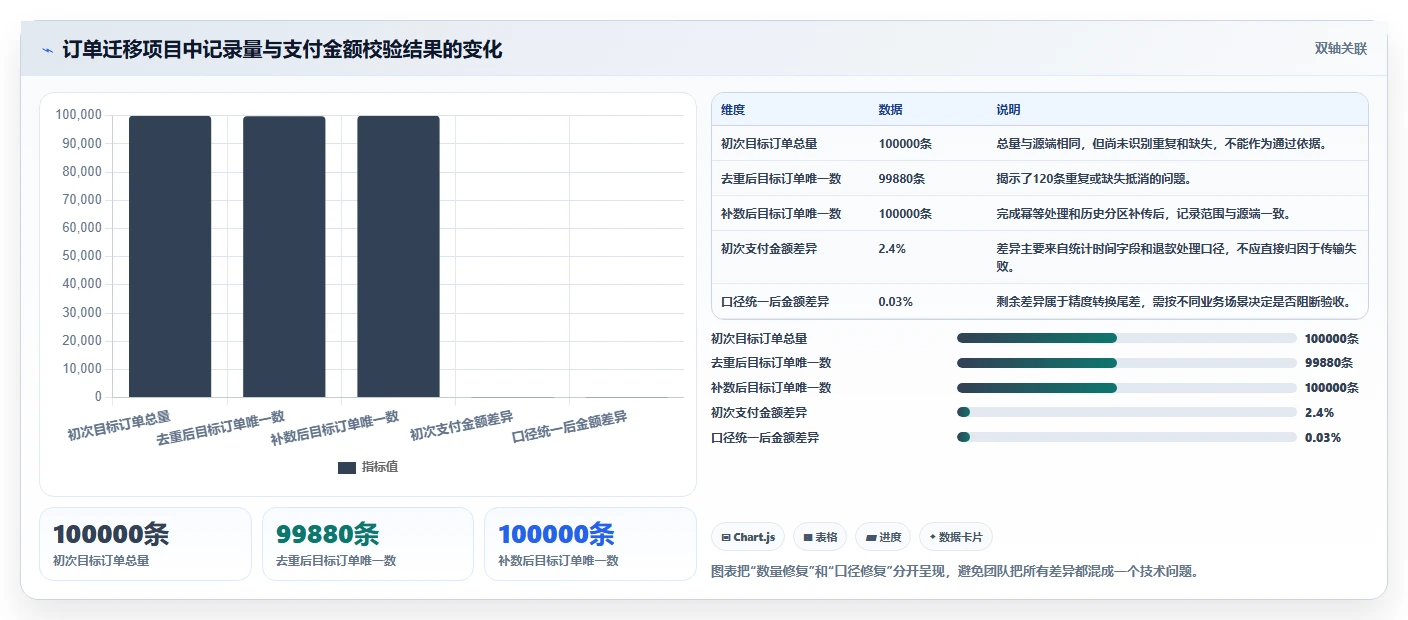
Task: Click y-axis label 100,000
Action: tap(78, 115)
